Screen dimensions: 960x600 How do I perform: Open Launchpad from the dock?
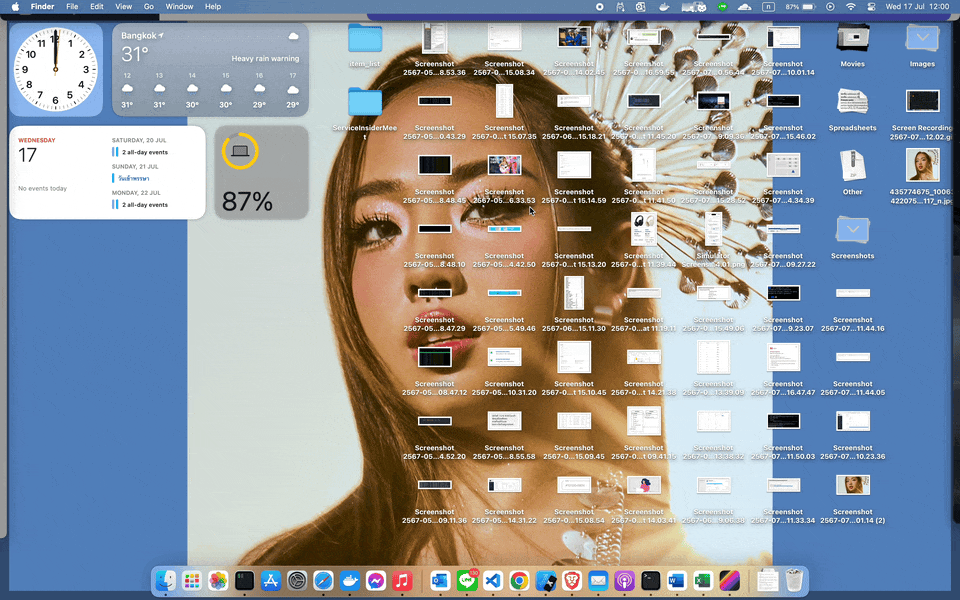point(192,580)
